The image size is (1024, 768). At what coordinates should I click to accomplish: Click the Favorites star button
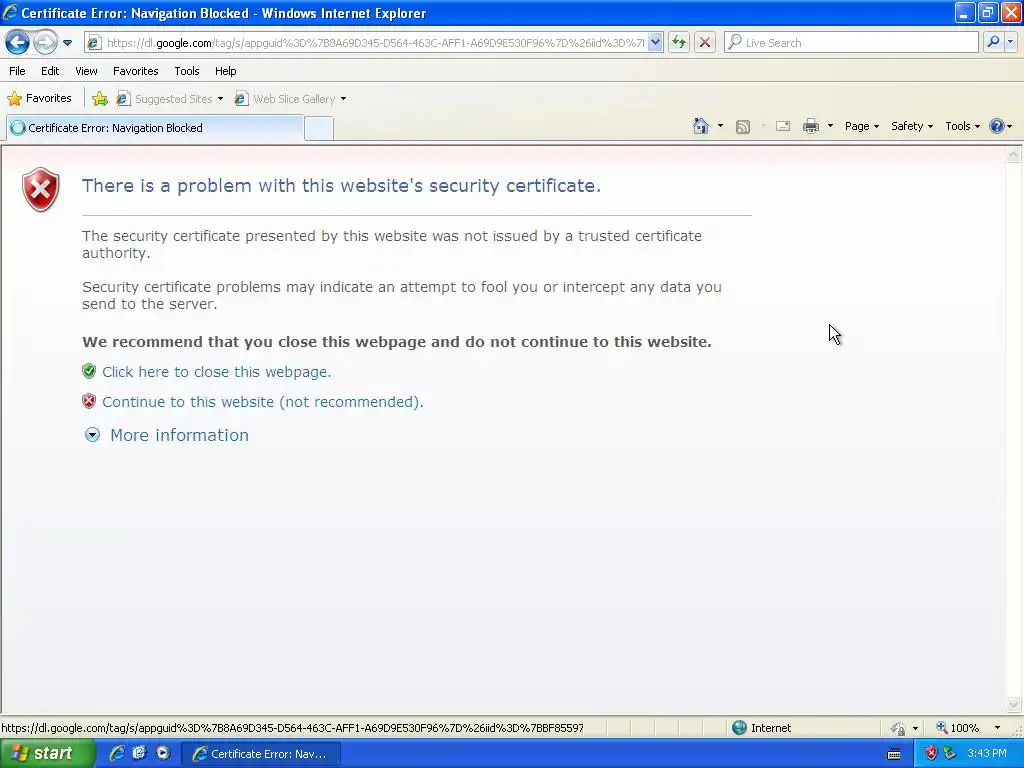pyautogui.click(x=39, y=99)
